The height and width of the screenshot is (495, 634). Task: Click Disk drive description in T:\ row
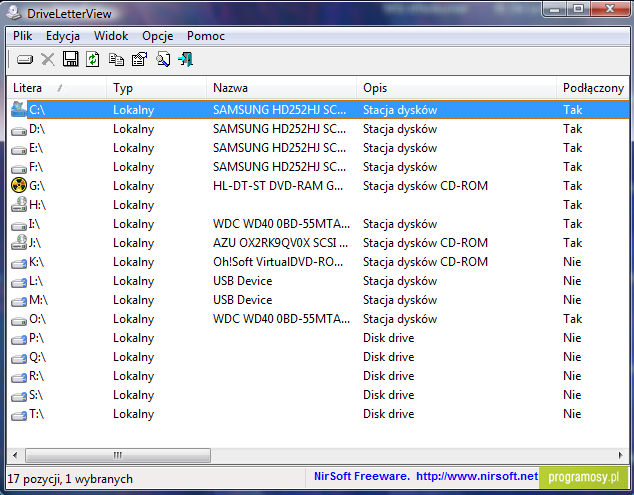tap(389, 414)
